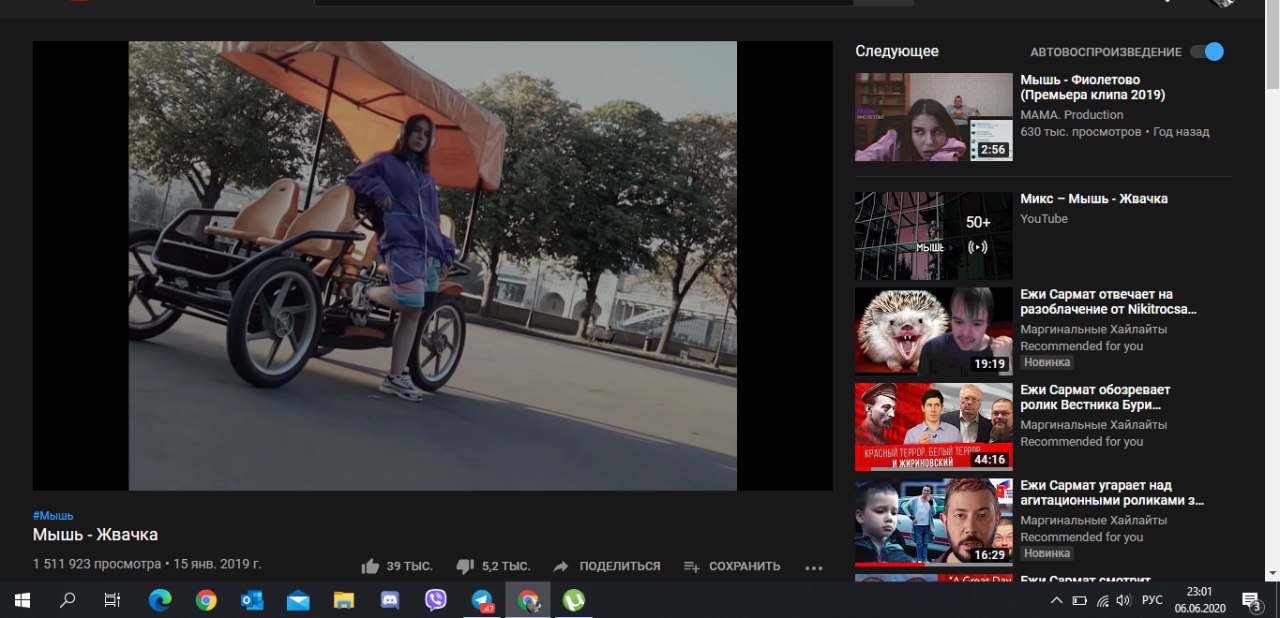Viewport: 1280px width, 618px height.
Task: Open the Mail app on the taskbar
Action: (298, 600)
